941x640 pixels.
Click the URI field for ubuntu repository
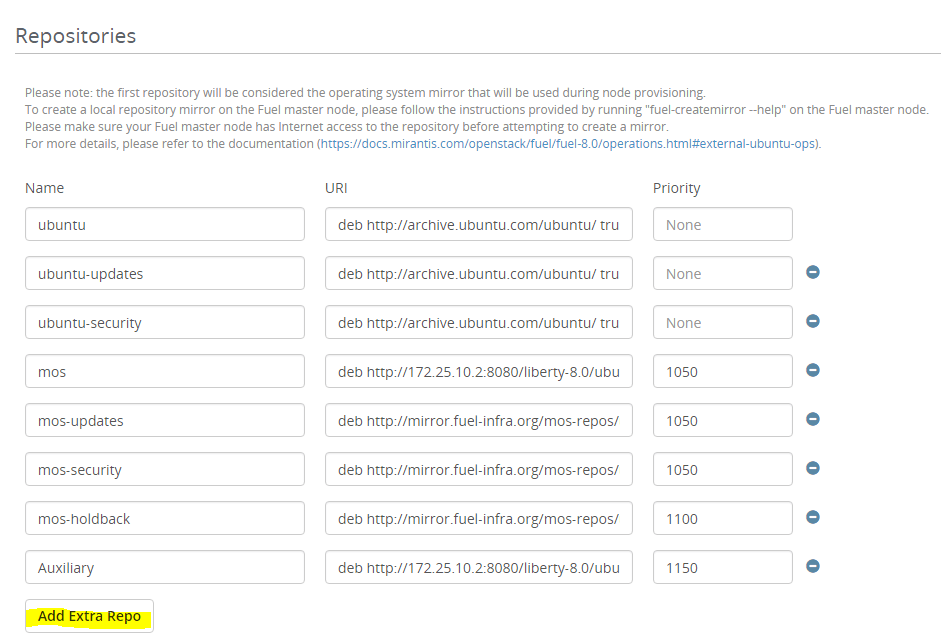(478, 225)
